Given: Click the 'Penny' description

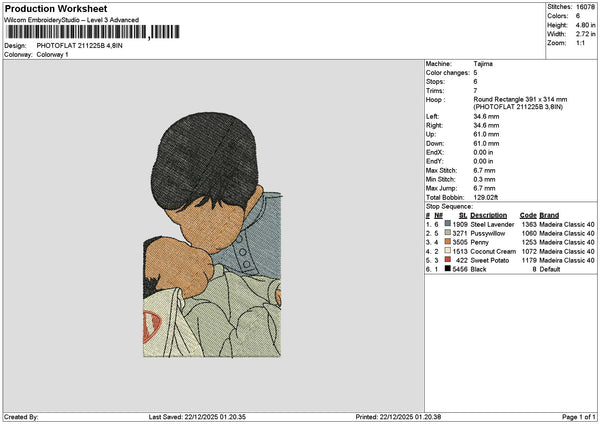Looking at the screenshot, I should [479, 242].
